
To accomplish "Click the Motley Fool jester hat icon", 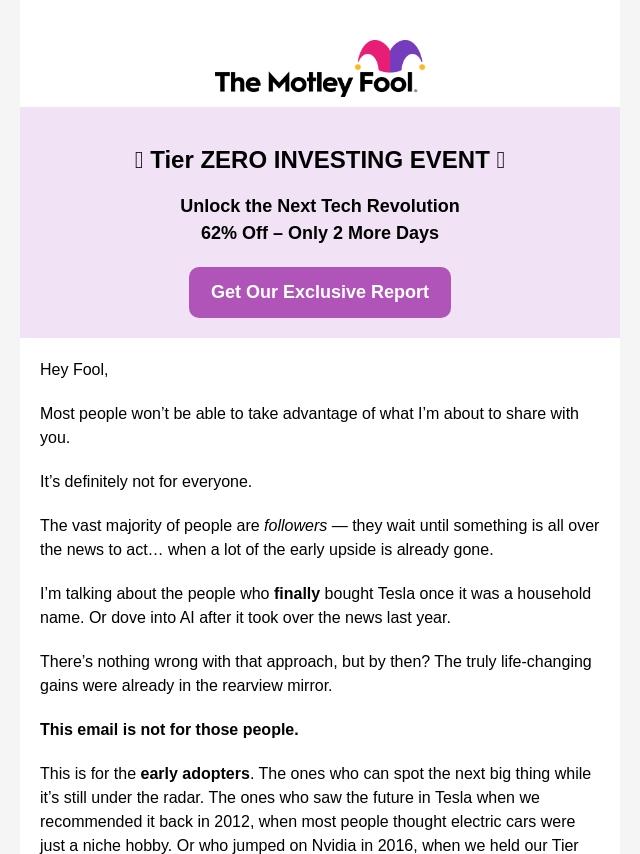I will (x=390, y=57).
